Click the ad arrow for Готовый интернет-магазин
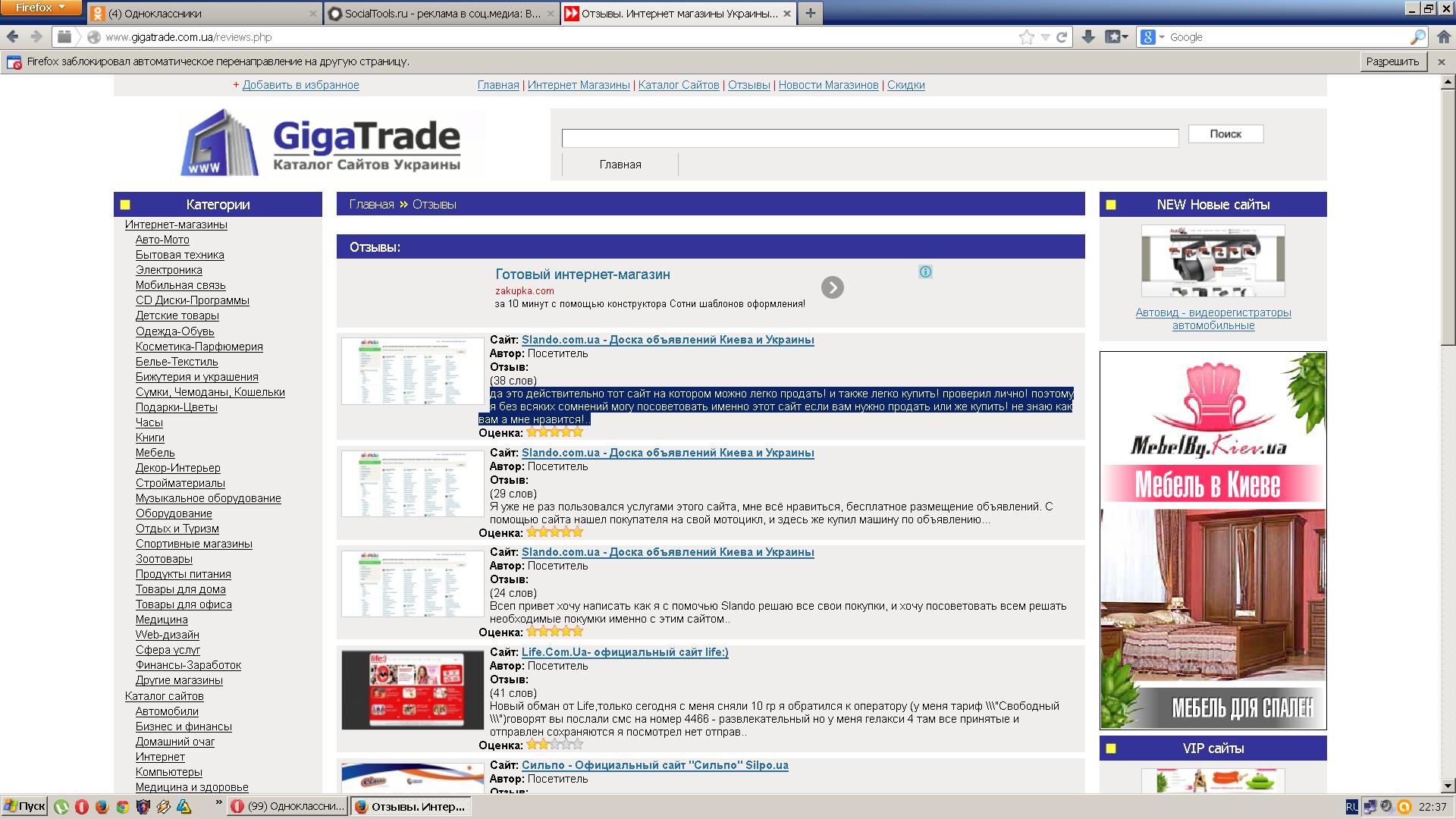Screen dimensions: 1456x819 (832, 287)
